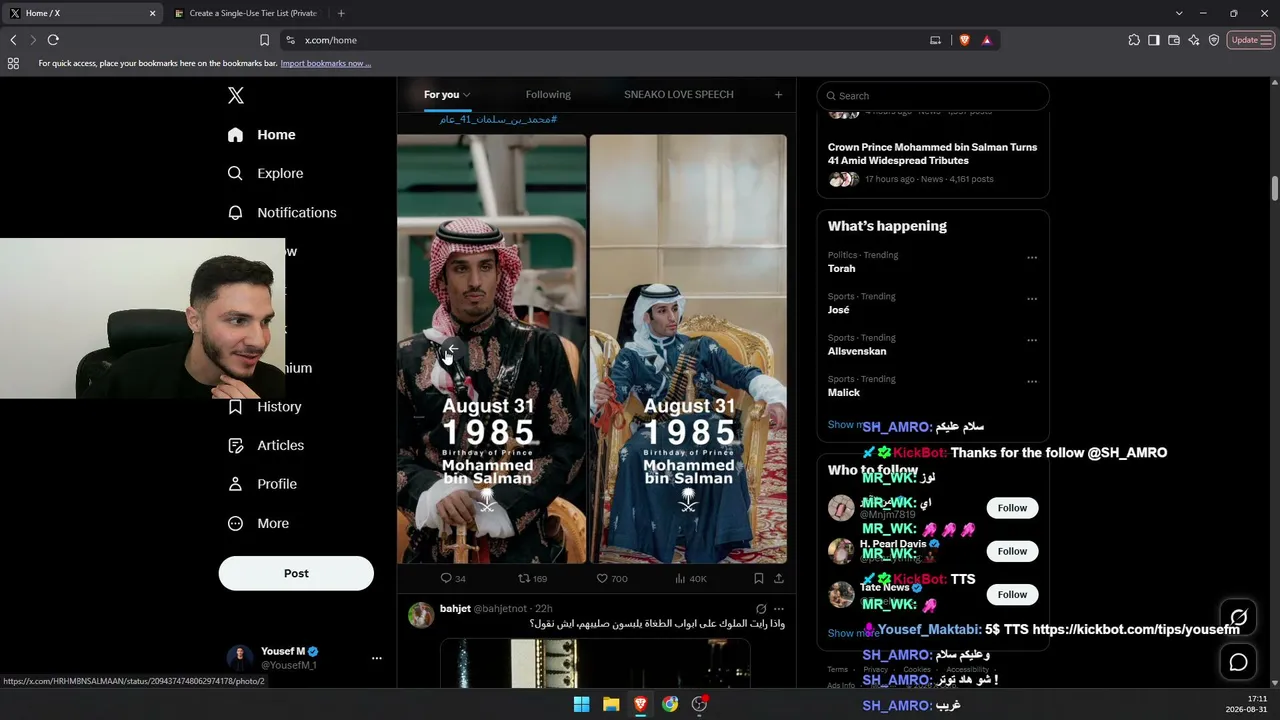Image resolution: width=1280 pixels, height=720 pixels.
Task: Open File Explorer from the taskbar
Action: tap(611, 704)
